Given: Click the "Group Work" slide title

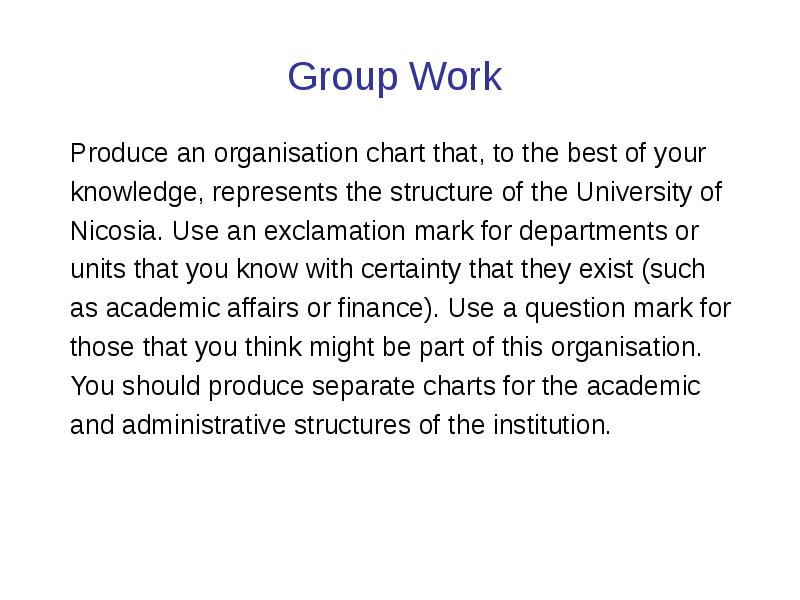Looking at the screenshot, I should [x=395, y=77].
